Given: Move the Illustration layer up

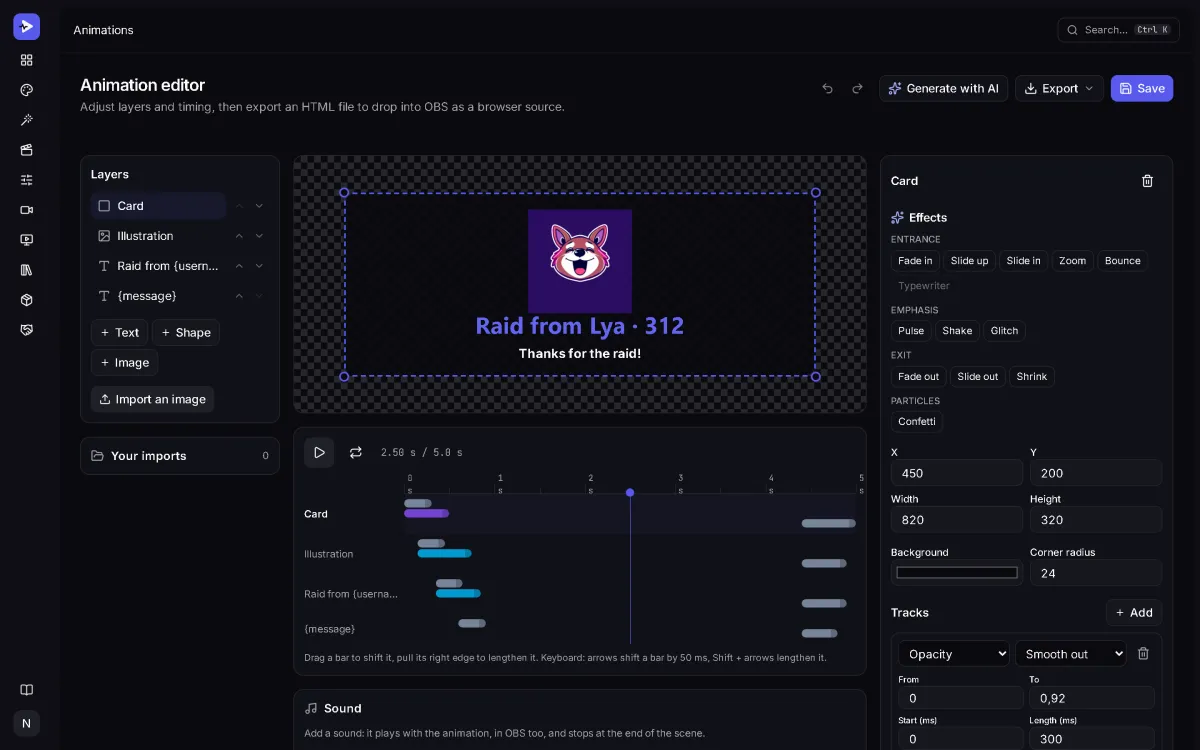Looking at the screenshot, I should point(239,236).
